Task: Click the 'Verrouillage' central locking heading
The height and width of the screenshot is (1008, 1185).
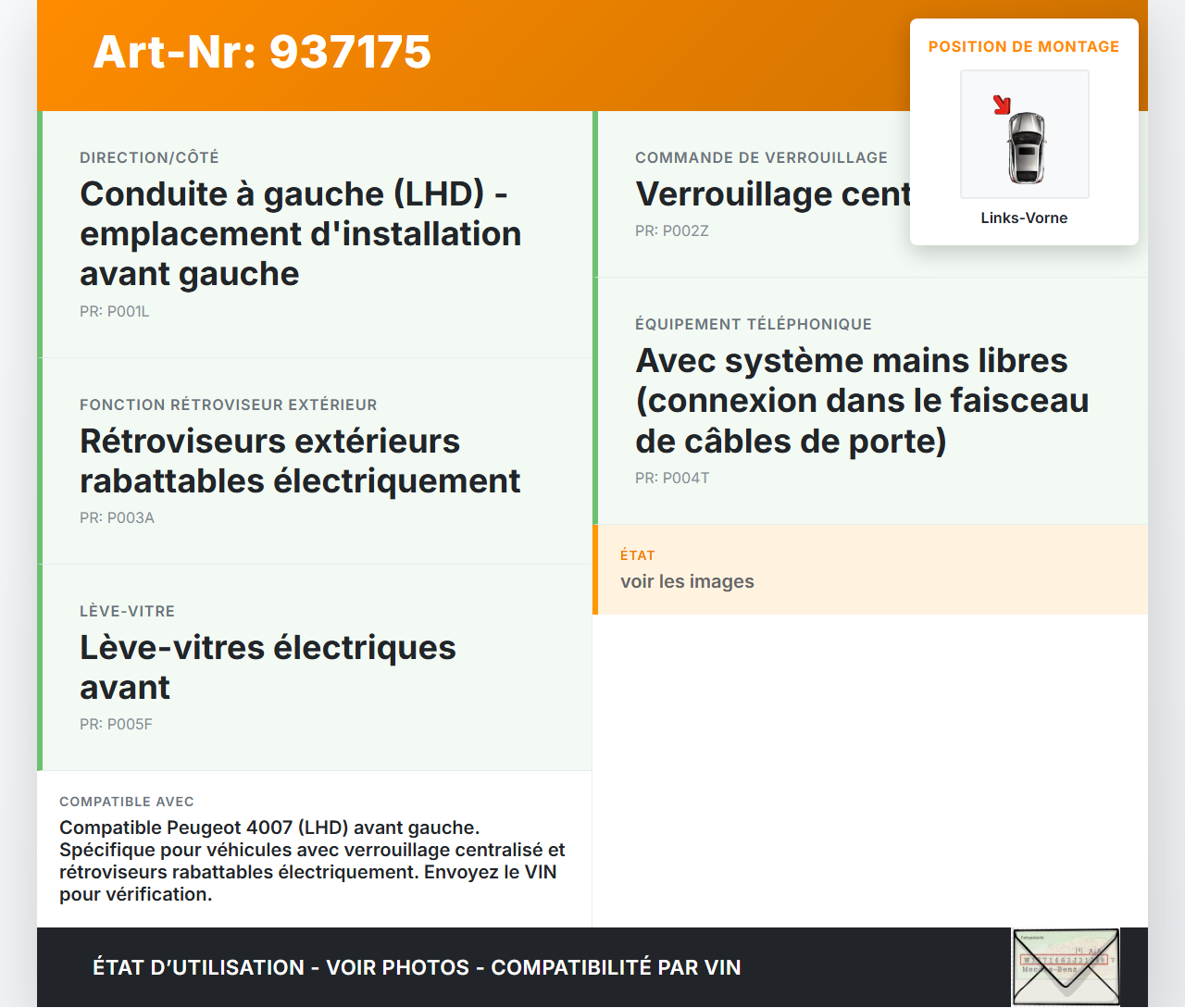Action: coord(772,194)
